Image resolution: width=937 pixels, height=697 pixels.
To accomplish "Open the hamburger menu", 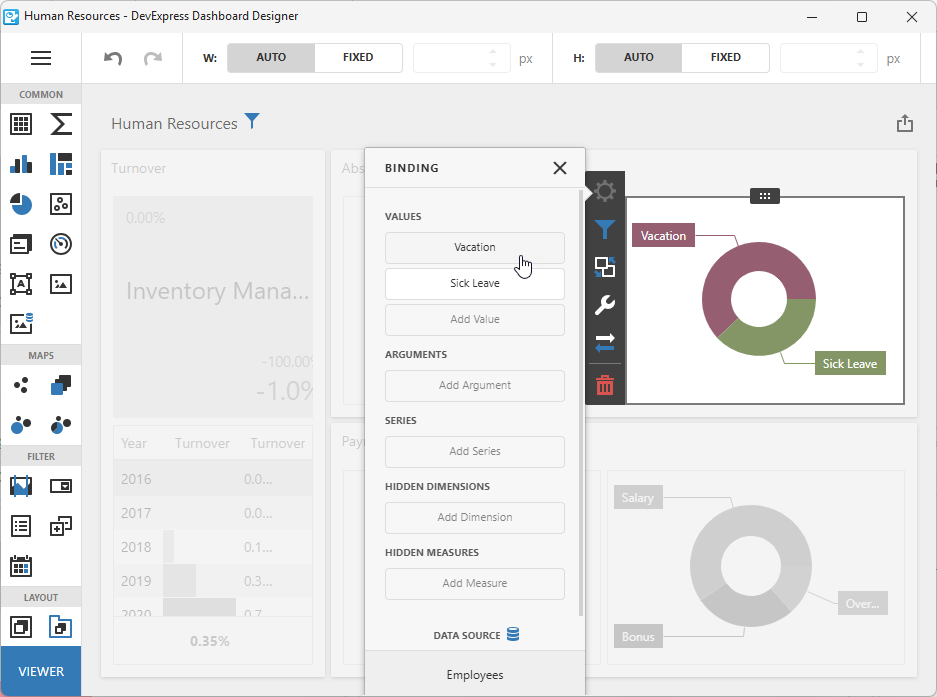I will pos(41,57).
